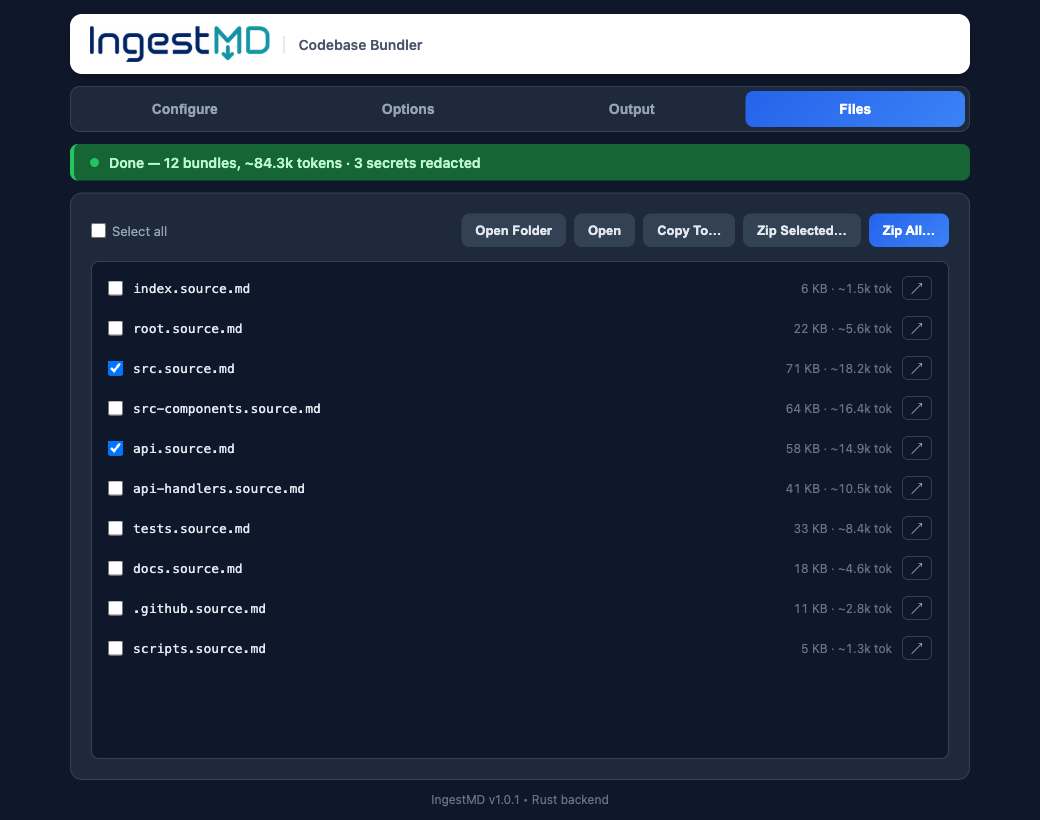Click the '33 KB · ~8.4k tok' size text
1040x820 pixels.
pyautogui.click(x=842, y=529)
